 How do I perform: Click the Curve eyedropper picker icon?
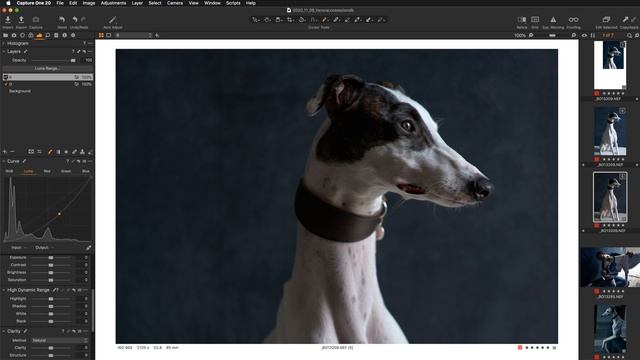[x=89, y=248]
